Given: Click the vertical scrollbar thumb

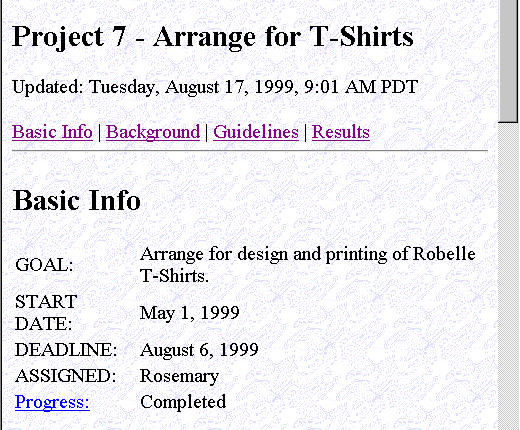Looking at the screenshot, I should pyautogui.click(x=509, y=61).
